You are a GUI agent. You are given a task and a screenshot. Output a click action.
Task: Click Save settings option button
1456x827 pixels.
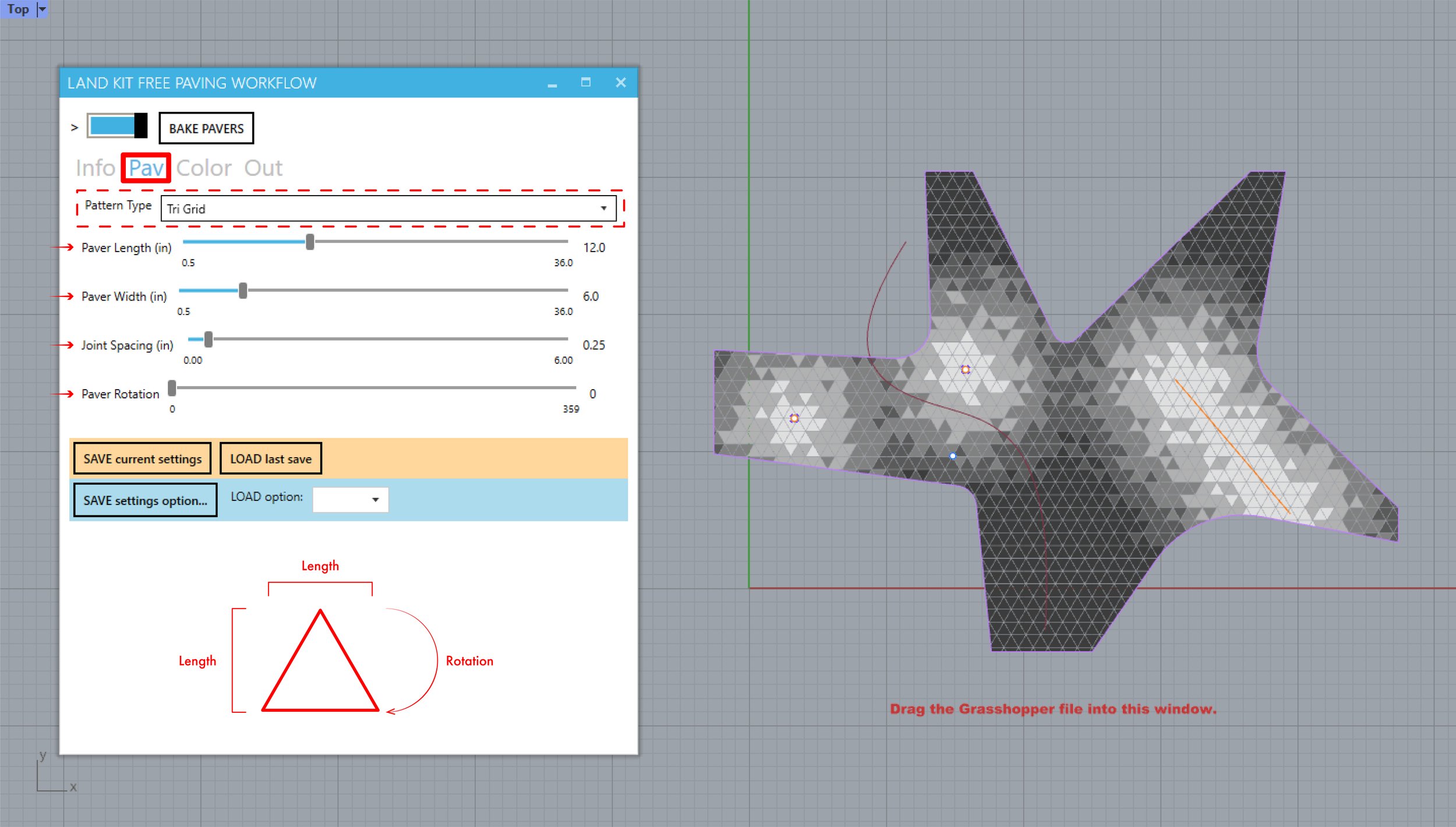point(145,498)
